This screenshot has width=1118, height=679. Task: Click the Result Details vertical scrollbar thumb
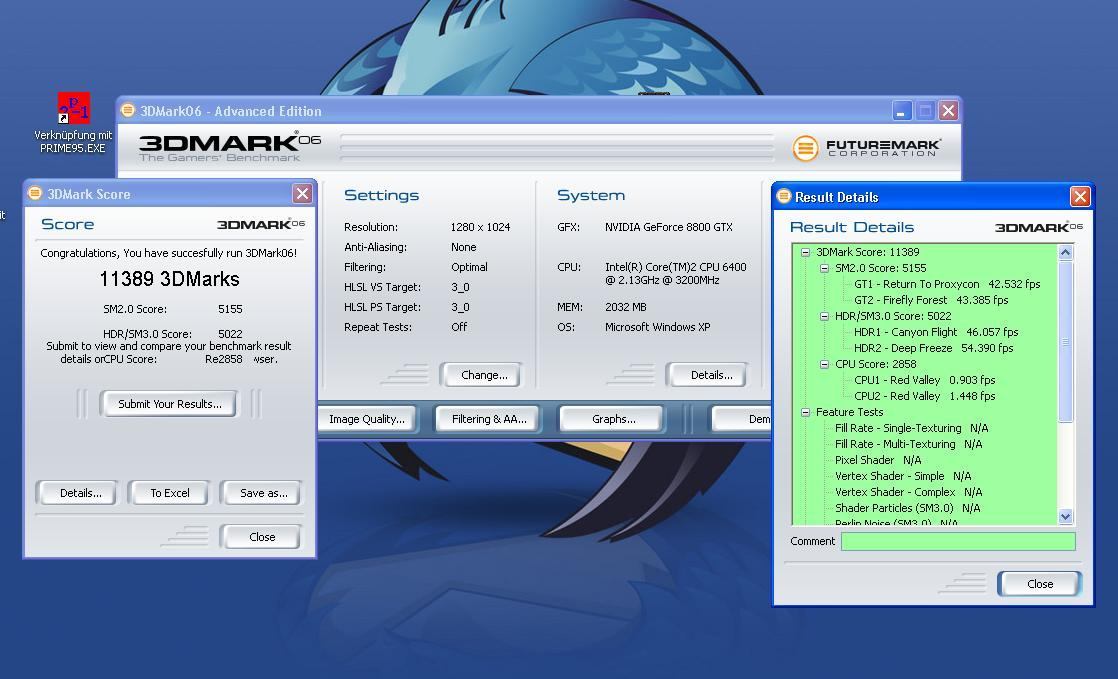pyautogui.click(x=1066, y=341)
